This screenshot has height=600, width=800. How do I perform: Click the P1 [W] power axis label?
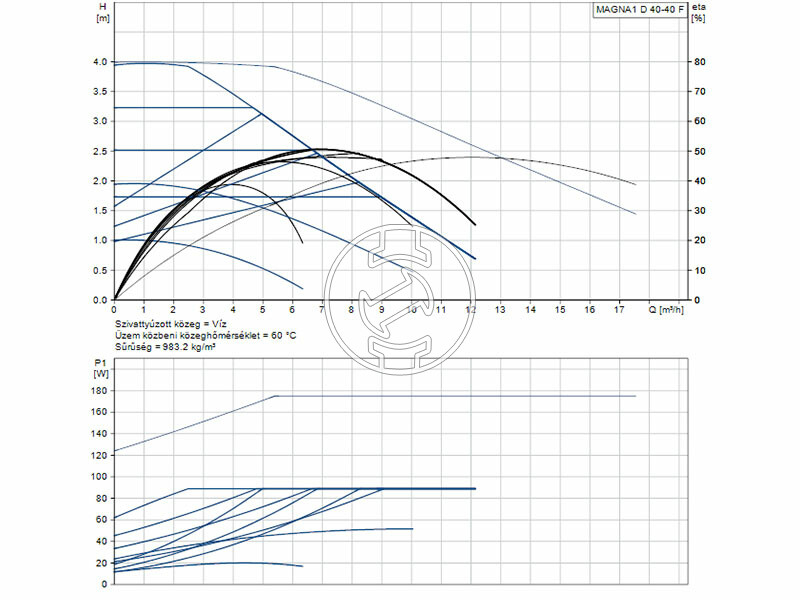[x=101, y=367]
